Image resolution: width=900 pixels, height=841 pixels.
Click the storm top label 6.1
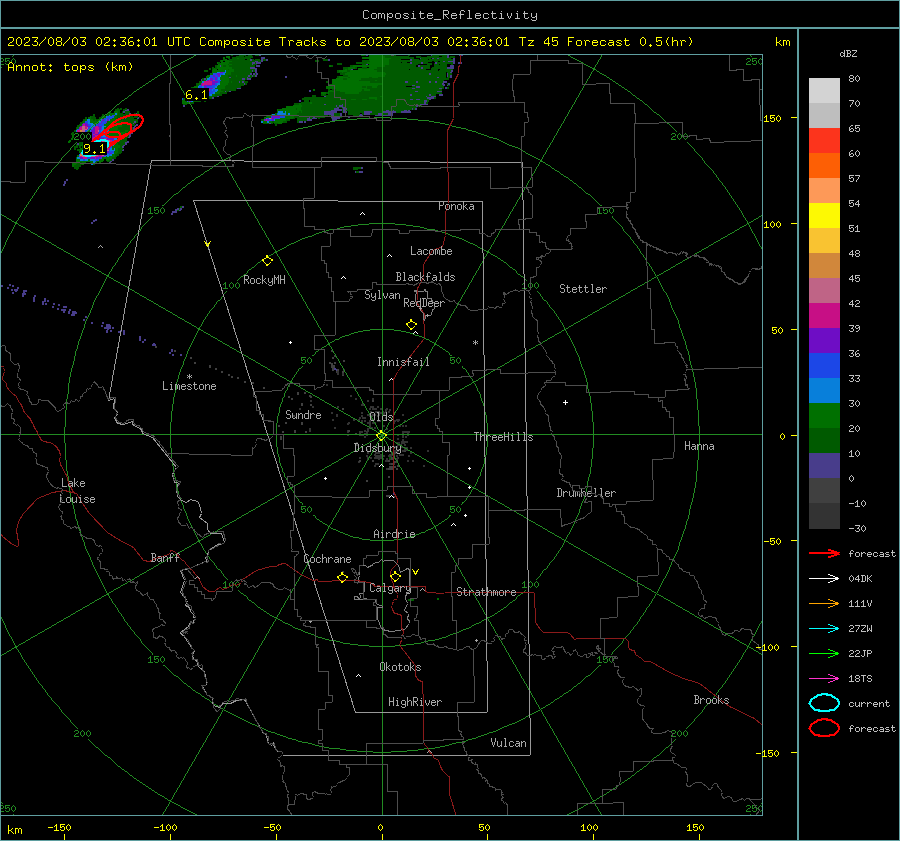point(196,95)
